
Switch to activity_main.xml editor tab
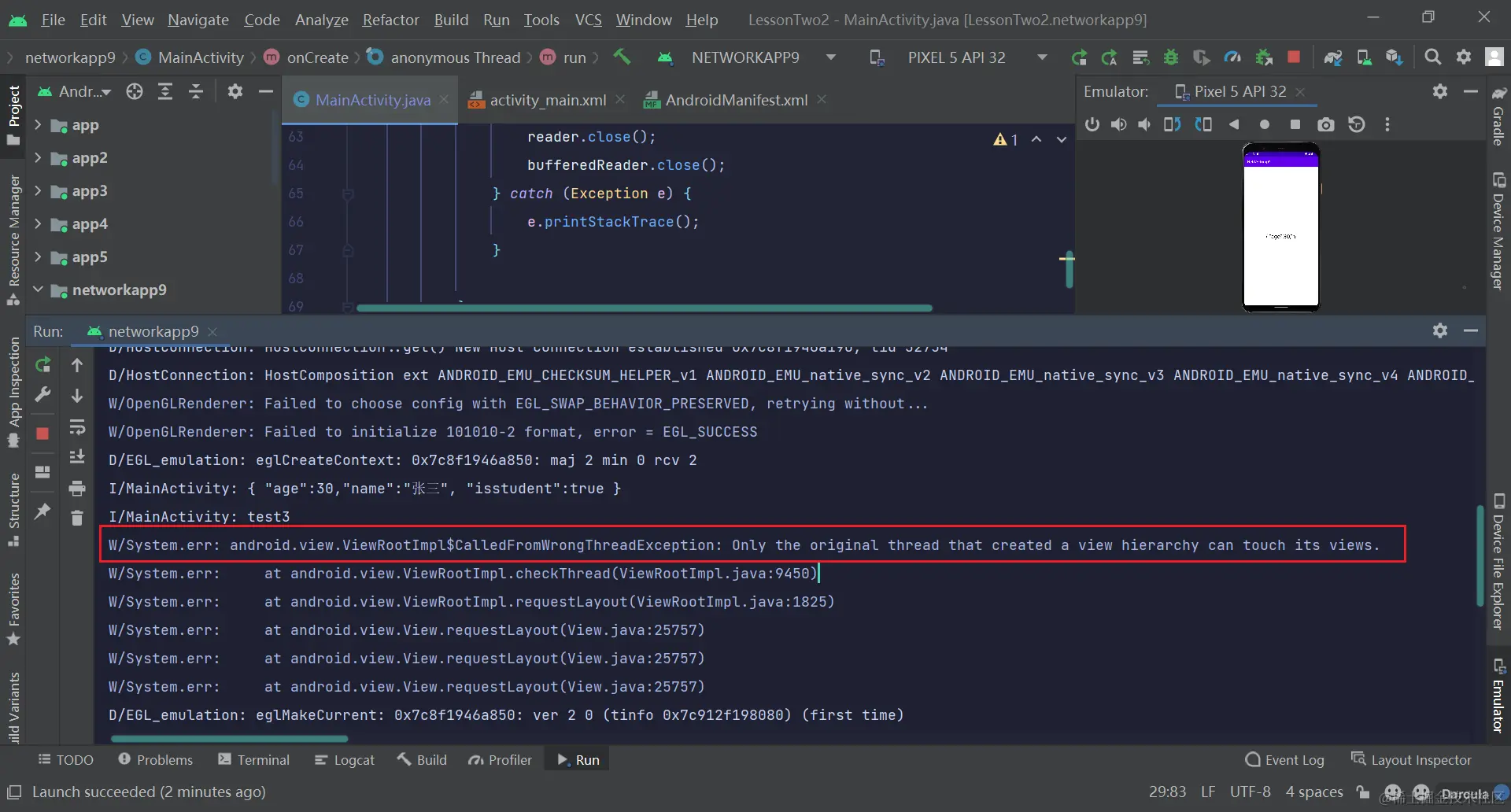coord(547,100)
